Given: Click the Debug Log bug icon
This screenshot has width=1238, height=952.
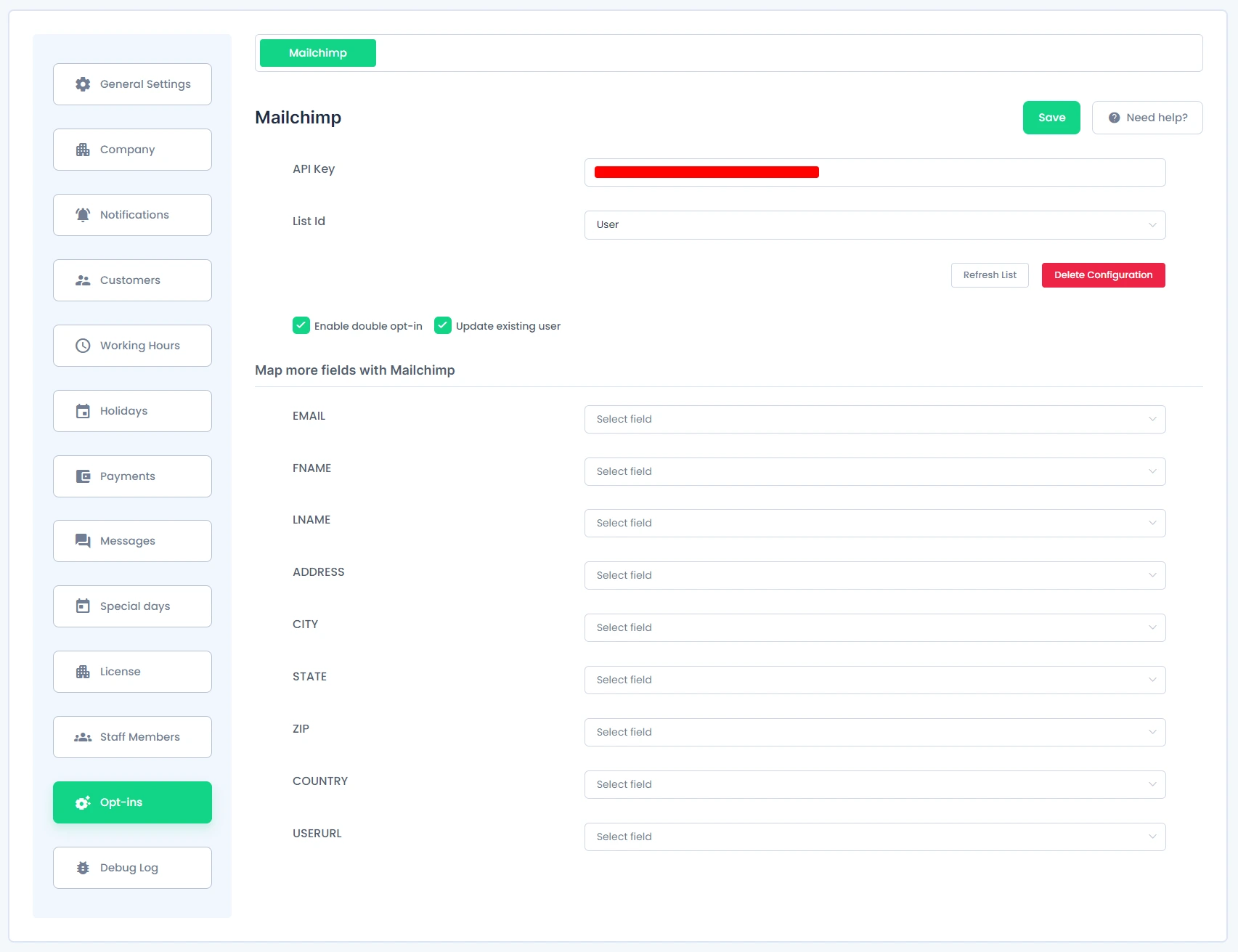Looking at the screenshot, I should pyautogui.click(x=83, y=868).
